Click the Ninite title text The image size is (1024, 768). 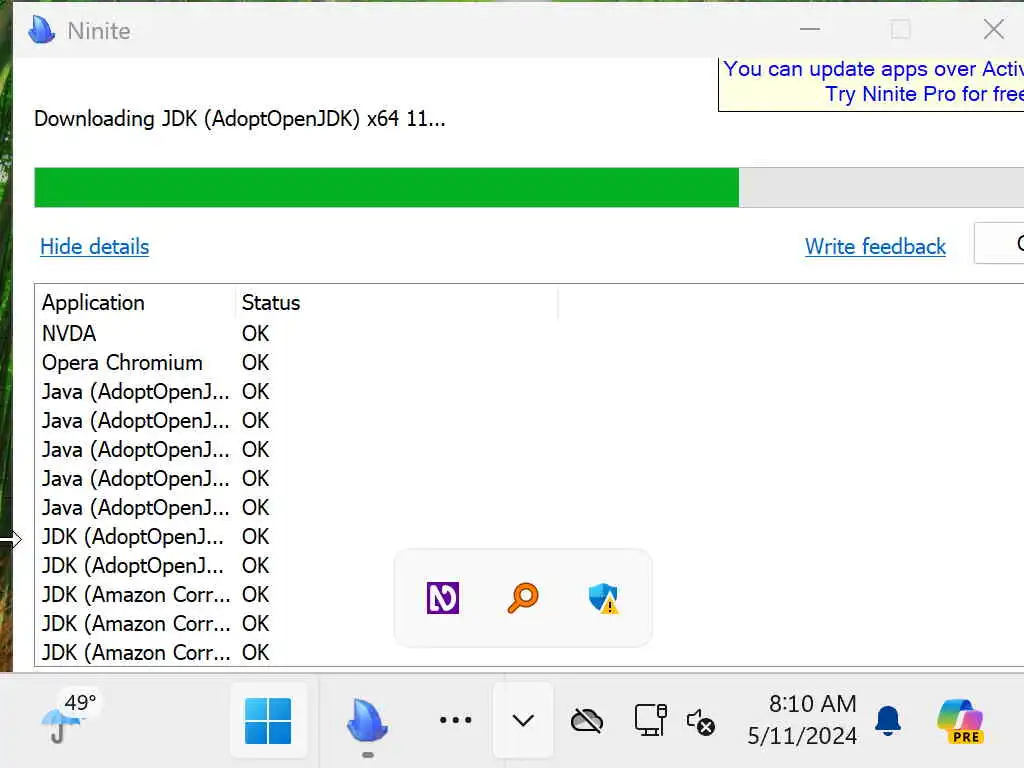(x=99, y=31)
